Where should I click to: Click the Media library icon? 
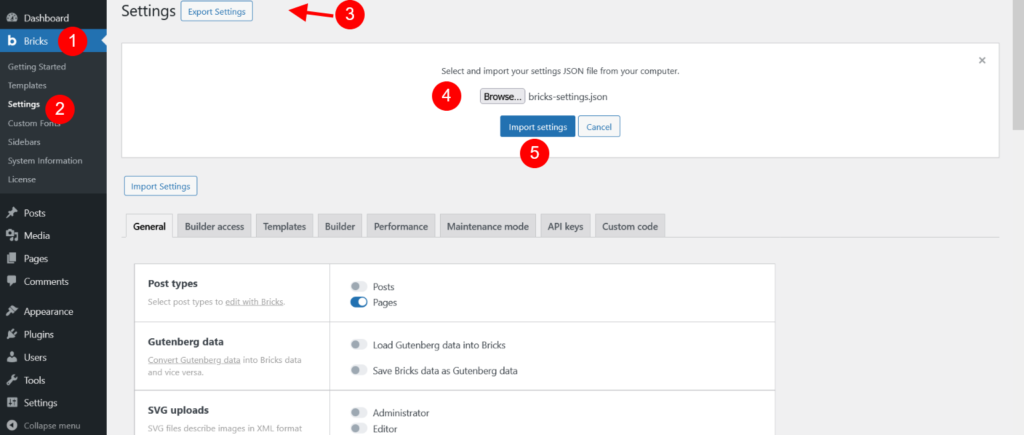(12, 236)
